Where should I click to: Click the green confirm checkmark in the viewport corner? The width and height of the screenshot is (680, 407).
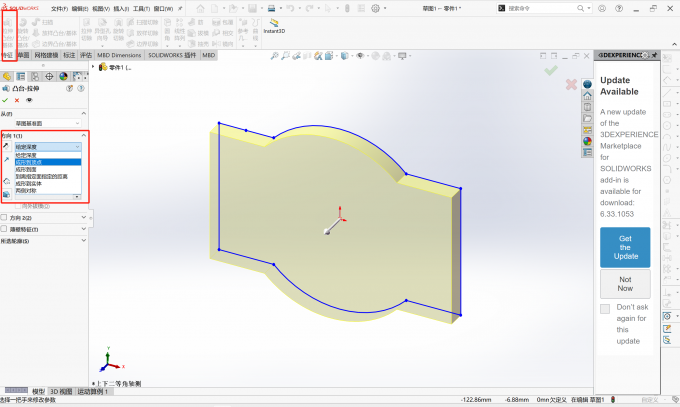click(x=551, y=71)
